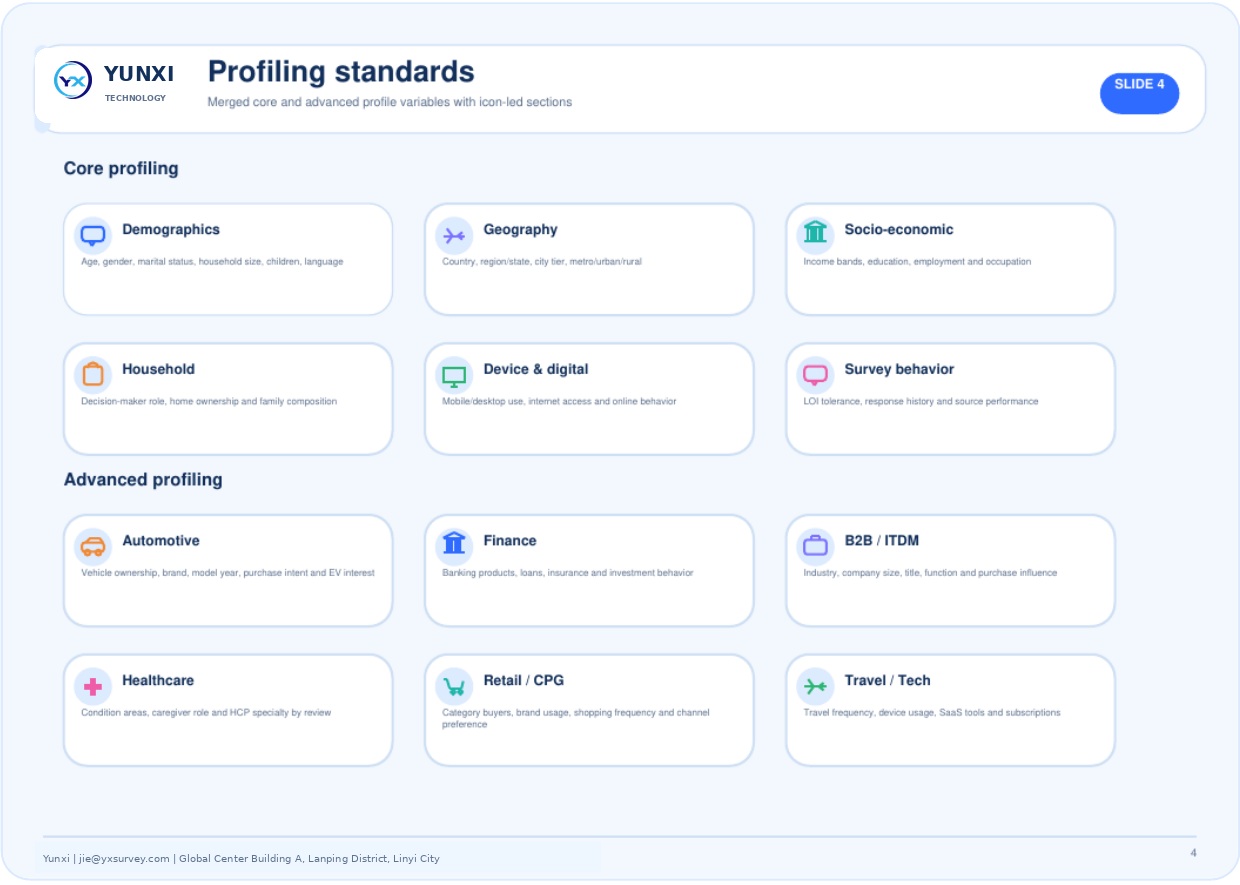Click the Geography airplane icon
This screenshot has width=1240, height=885.
click(454, 236)
